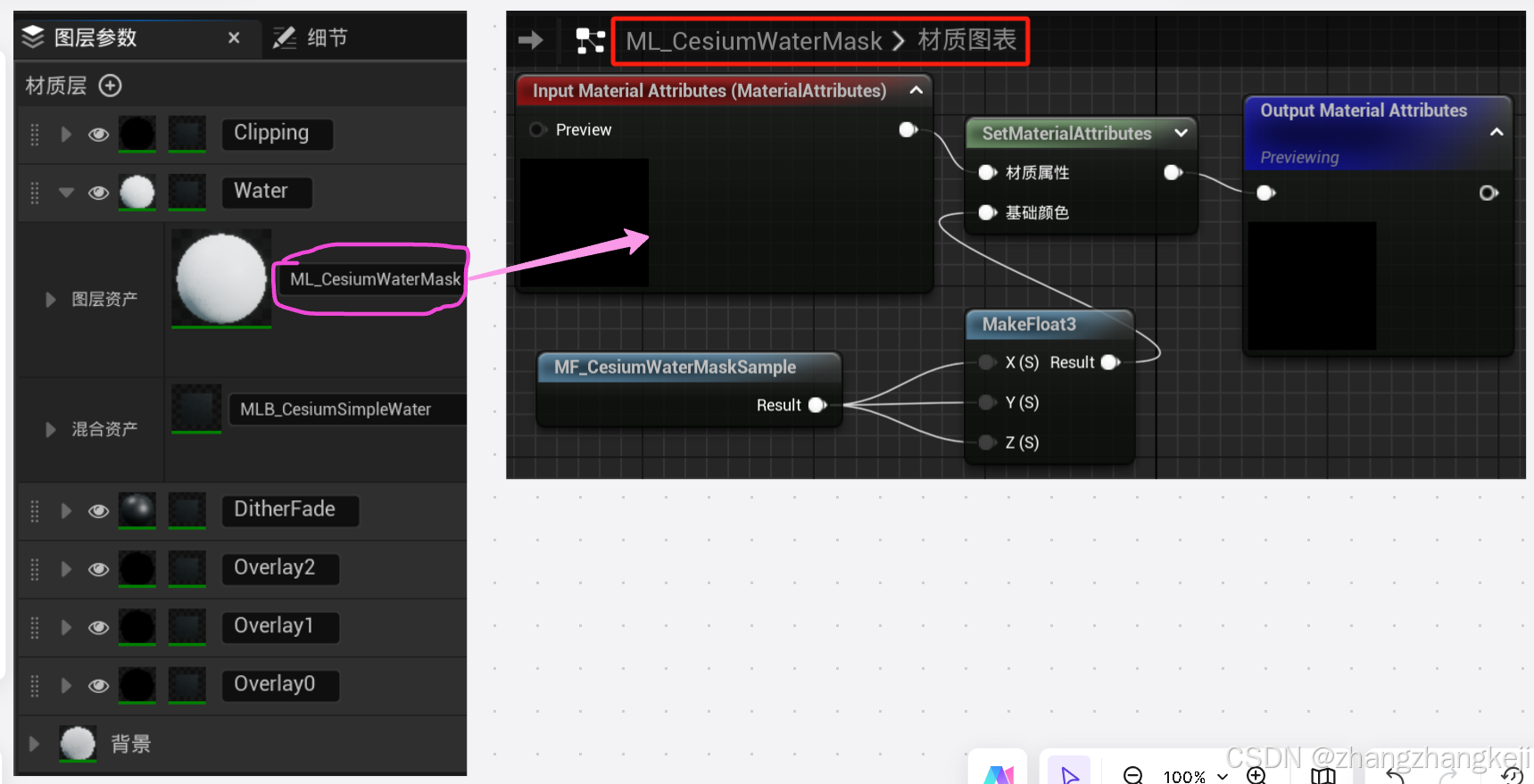
Task: Select the pointer tool in bottom toolbar
Action: click(1069, 774)
